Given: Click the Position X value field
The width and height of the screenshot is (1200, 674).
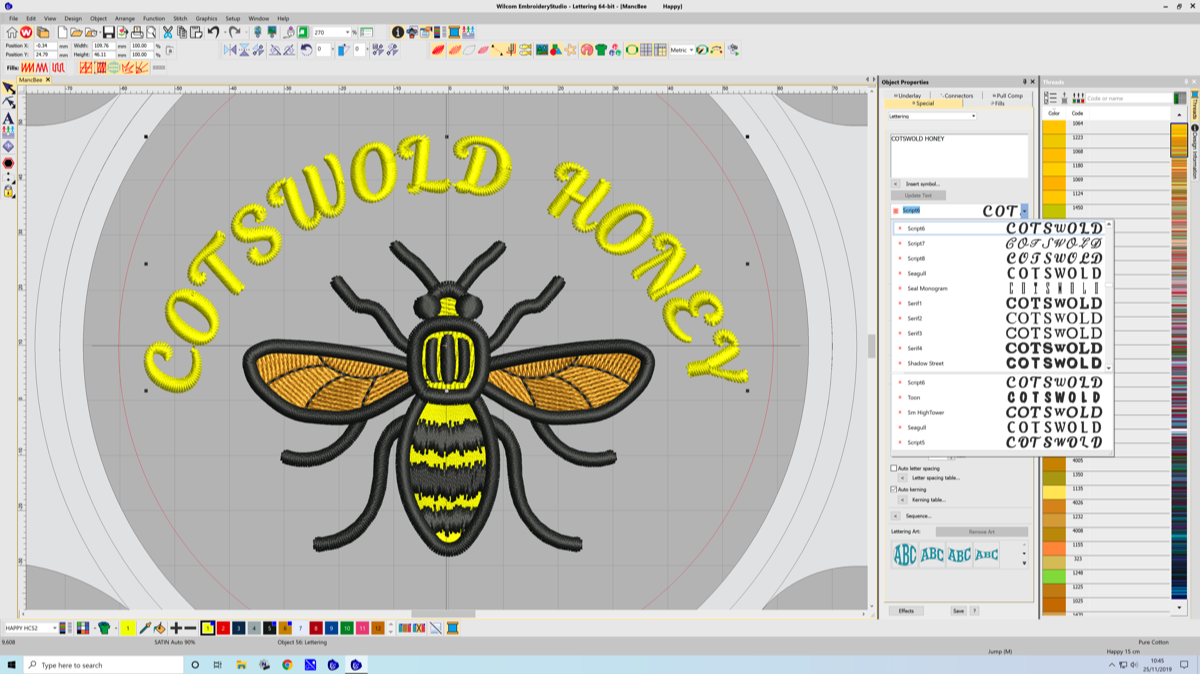Looking at the screenshot, I should click(46, 45).
